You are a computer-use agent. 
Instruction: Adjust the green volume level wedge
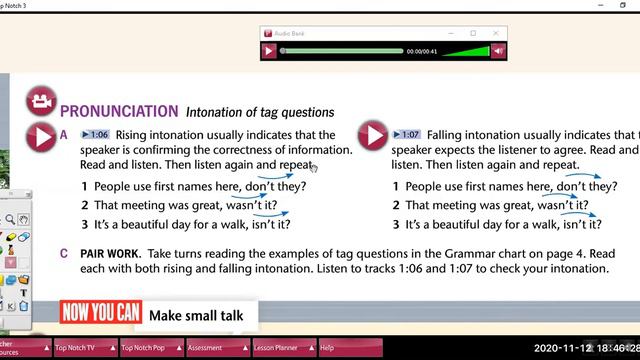(x=466, y=51)
